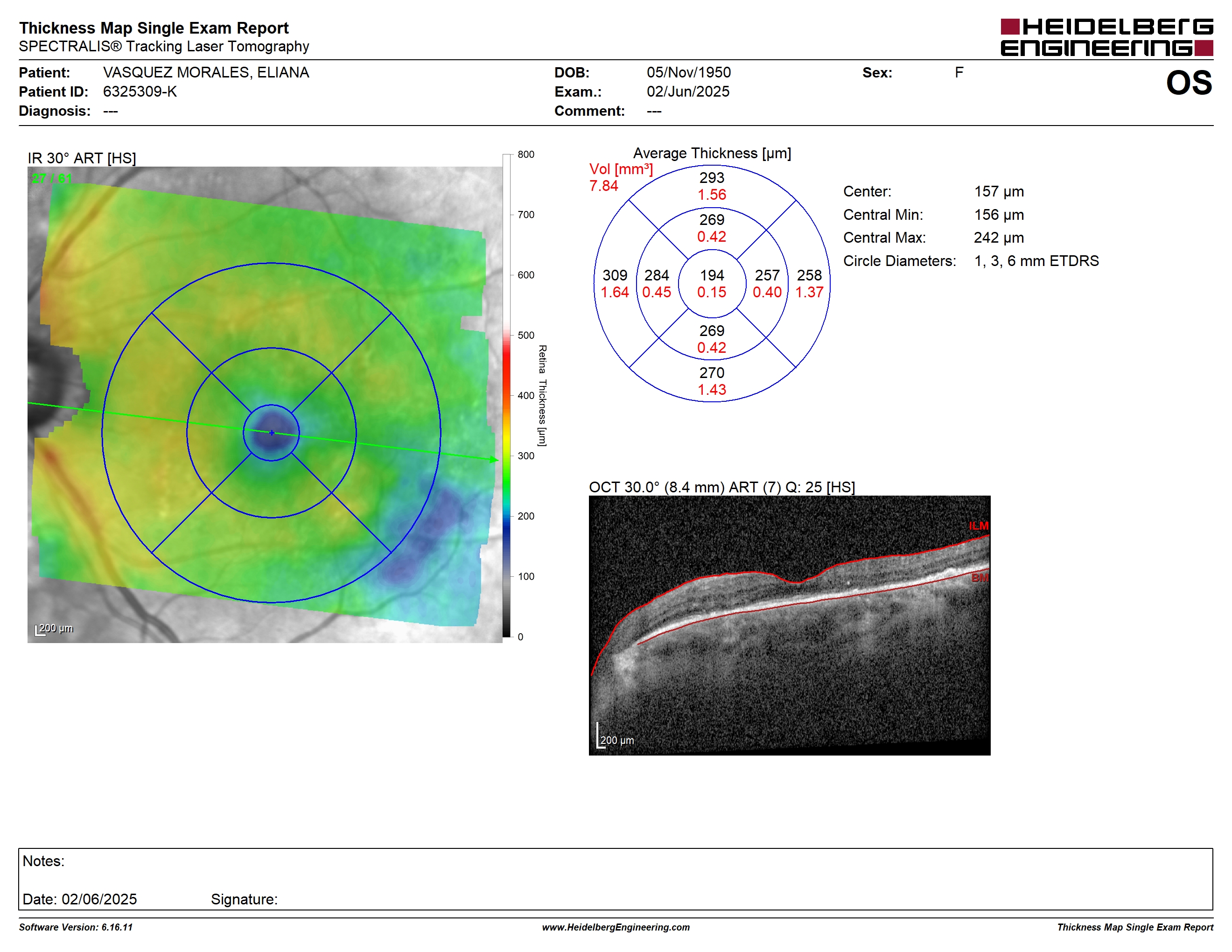Click the retina thickness color scale bar
Viewport: 1232px width, 952px height.
point(506,396)
